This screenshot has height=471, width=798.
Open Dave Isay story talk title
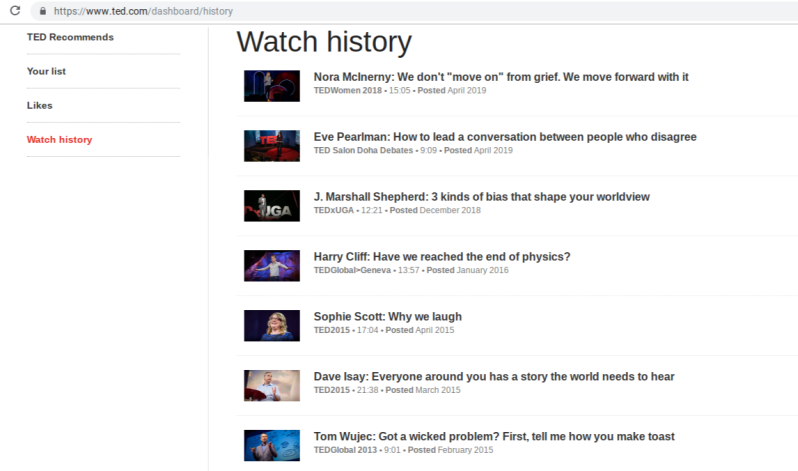494,377
